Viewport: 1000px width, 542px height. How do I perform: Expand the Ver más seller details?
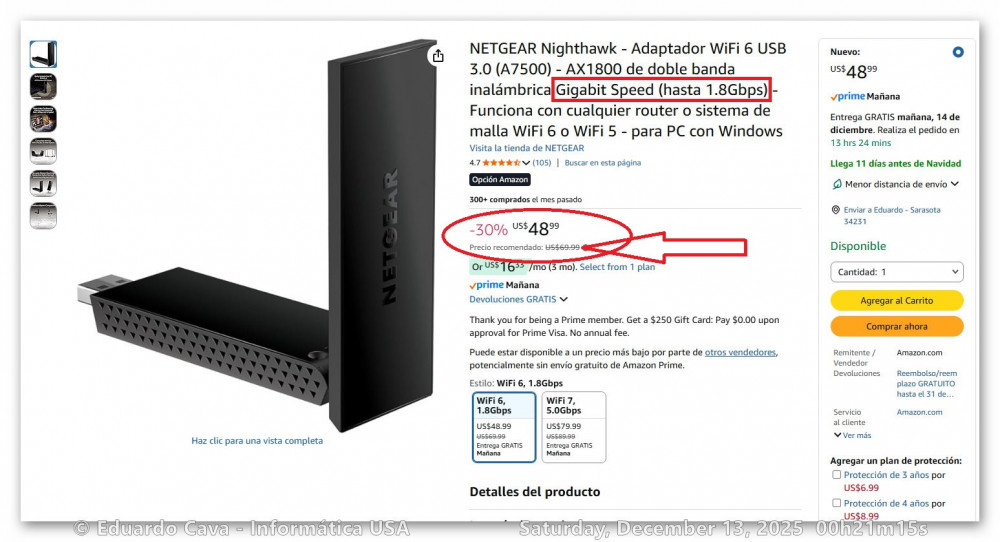point(852,435)
